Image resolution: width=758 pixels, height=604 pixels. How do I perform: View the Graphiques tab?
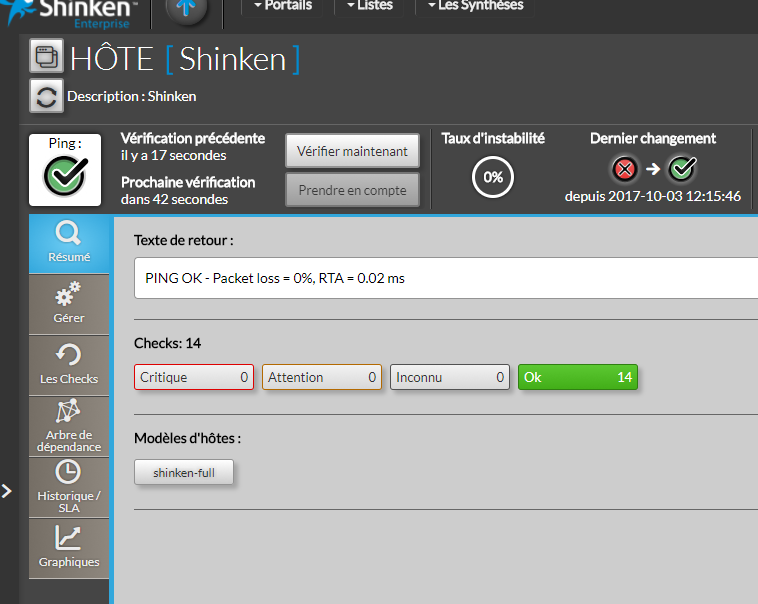coord(69,548)
